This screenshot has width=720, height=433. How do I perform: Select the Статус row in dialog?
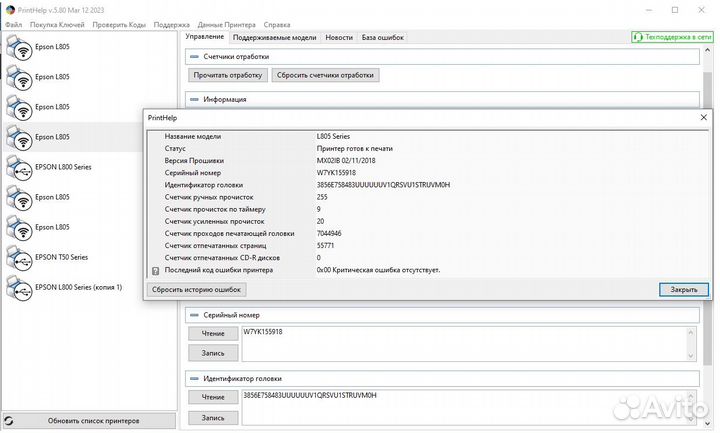point(428,149)
